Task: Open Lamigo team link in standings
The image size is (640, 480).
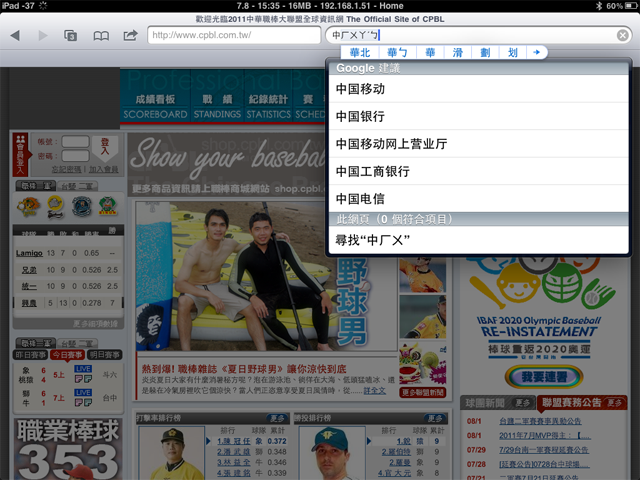Action: pos(29,253)
